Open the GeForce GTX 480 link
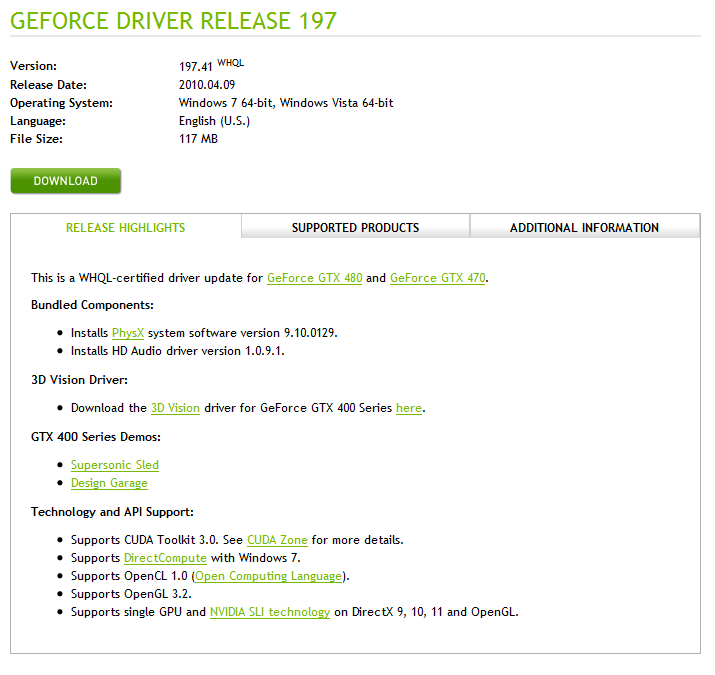This screenshot has height=675, width=715. [x=315, y=278]
